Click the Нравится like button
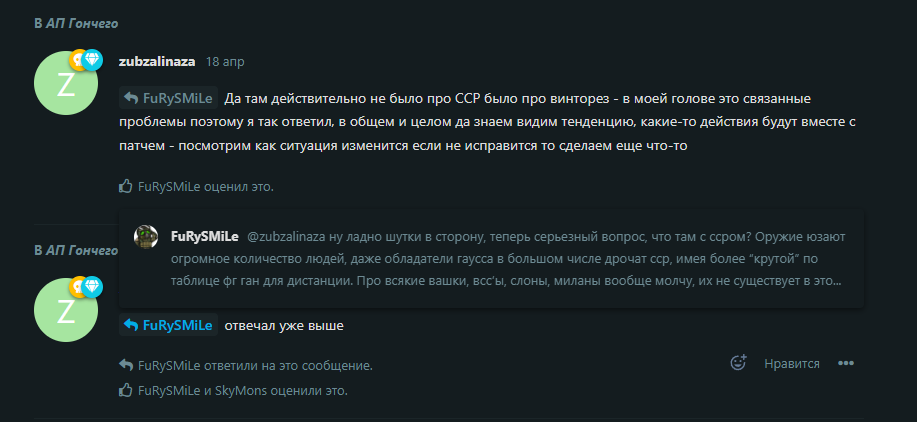 pos(792,364)
